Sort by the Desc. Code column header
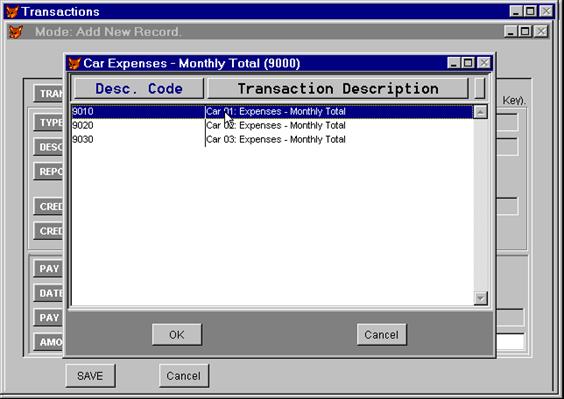The image size is (564, 399). point(139,89)
